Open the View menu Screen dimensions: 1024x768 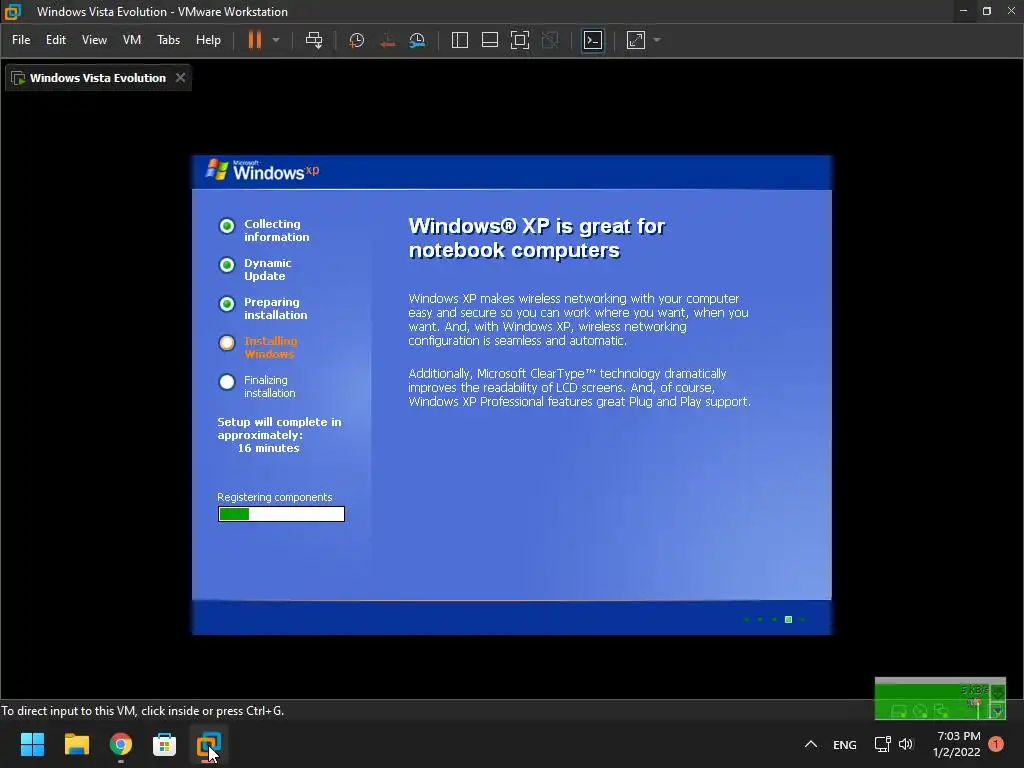coord(94,40)
